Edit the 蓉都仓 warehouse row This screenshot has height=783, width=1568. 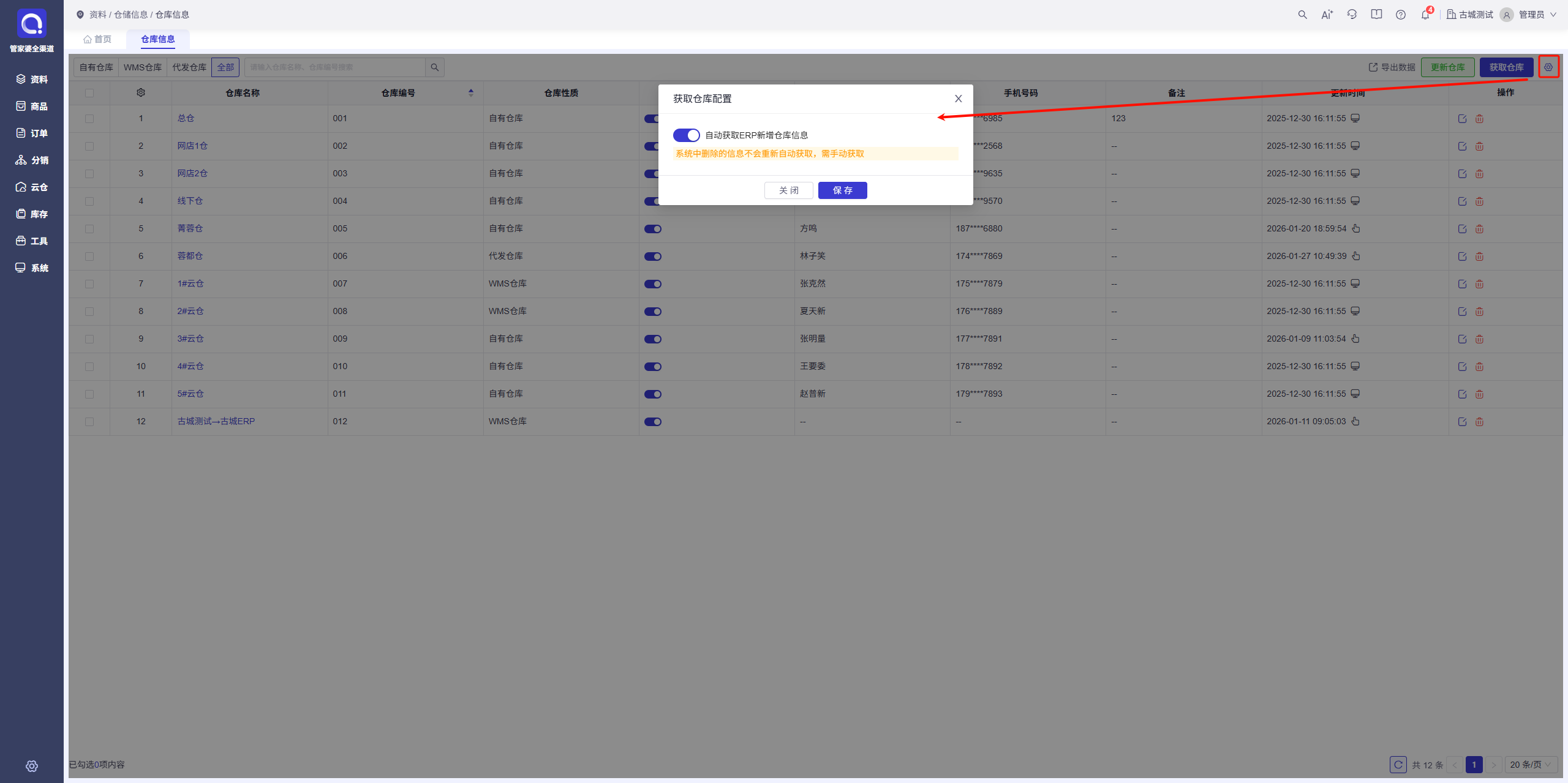(x=1462, y=257)
